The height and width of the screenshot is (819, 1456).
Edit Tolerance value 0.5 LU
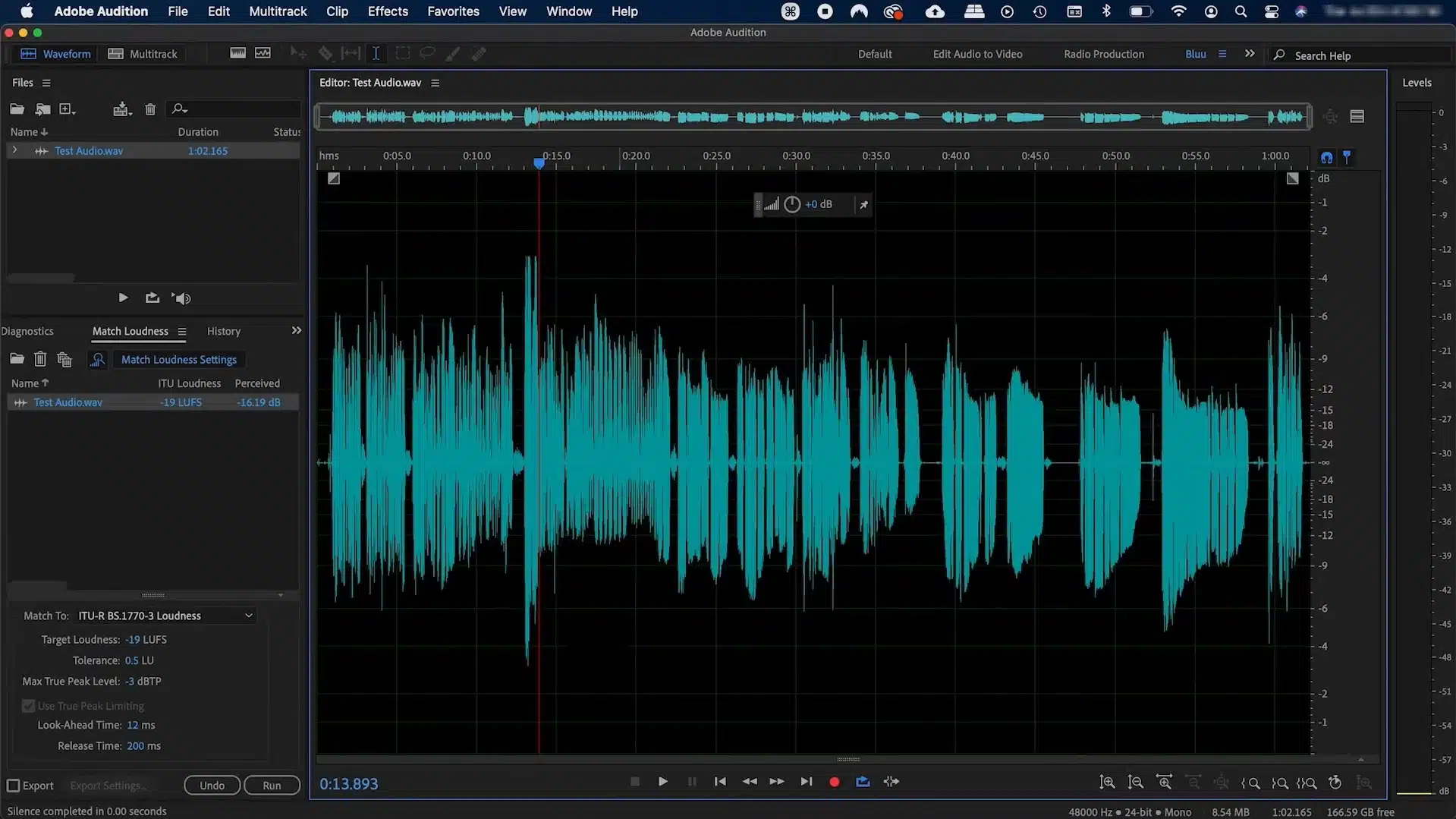(139, 660)
